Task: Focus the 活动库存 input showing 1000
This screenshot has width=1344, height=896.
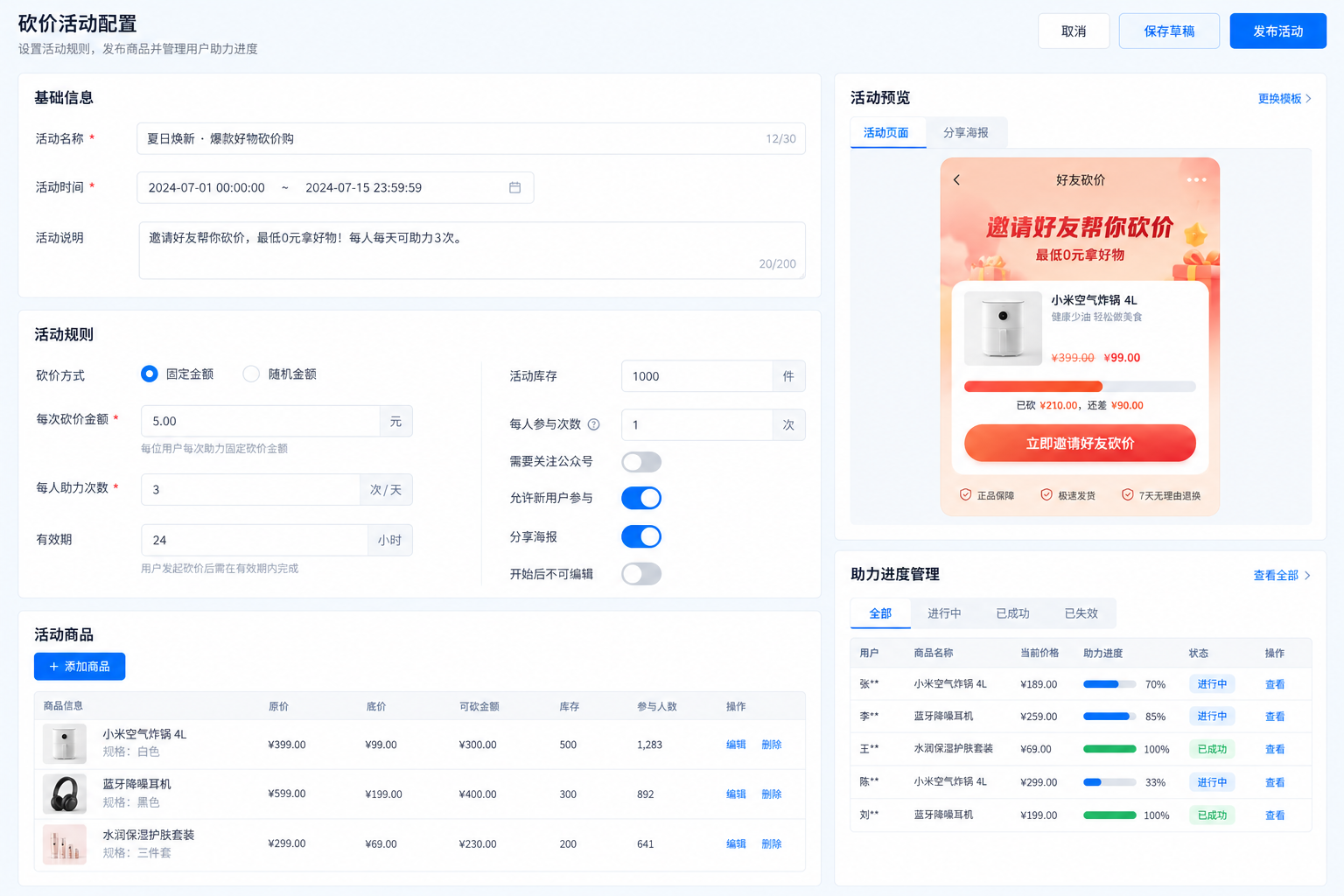Action: (696, 376)
